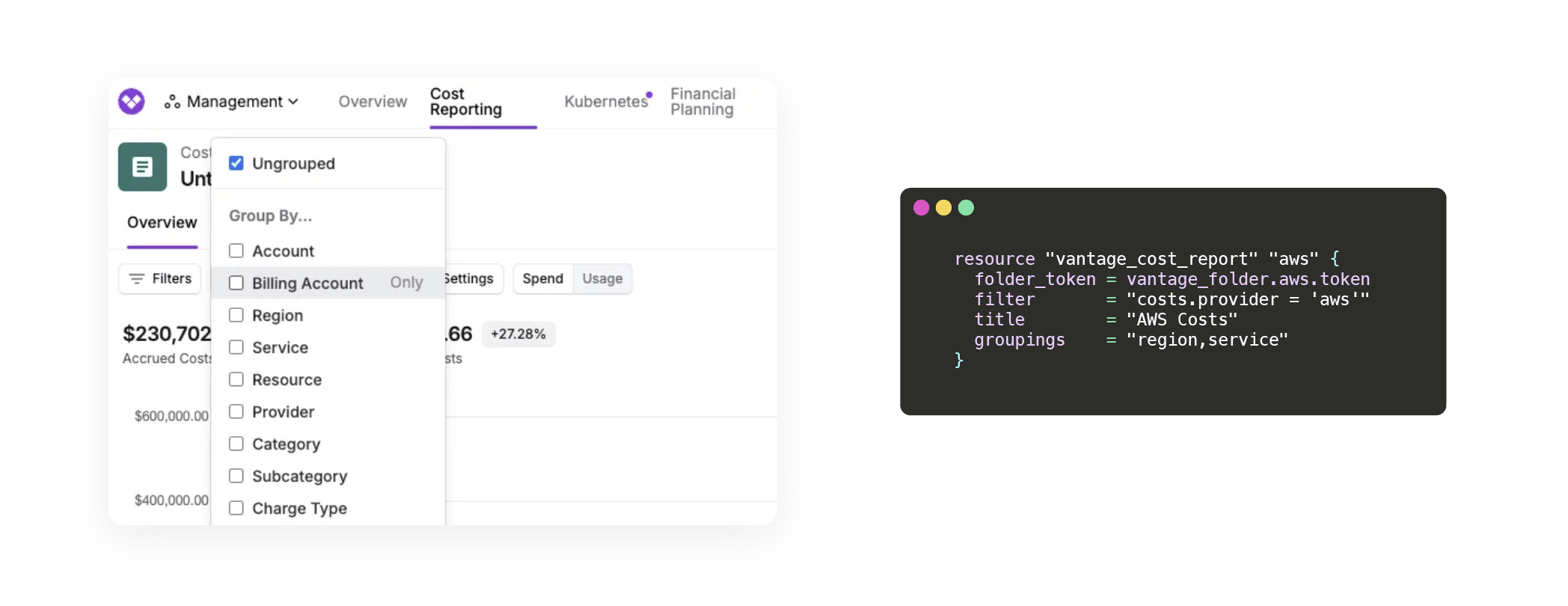Click the workspace nodes icon beside Management
1568x606 pixels.
tap(171, 102)
